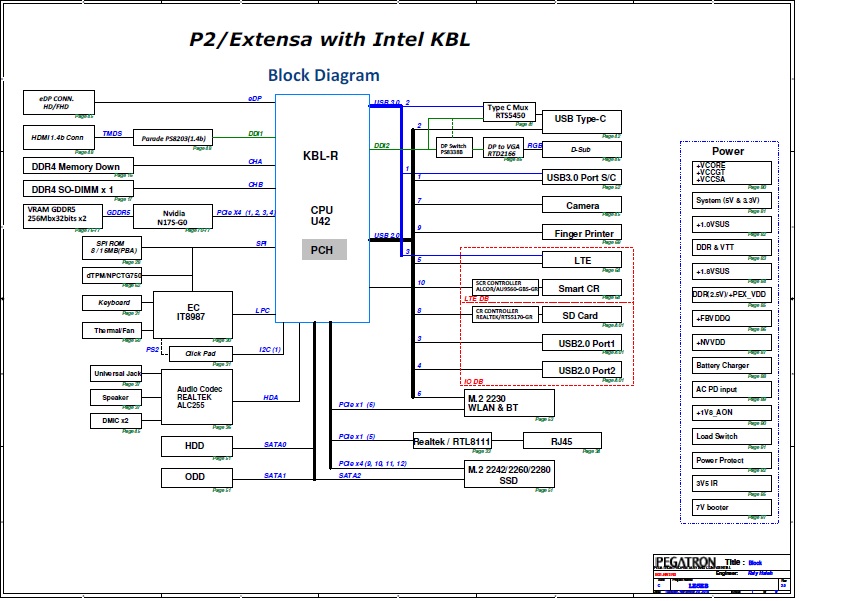
Task: Select the "+1V8_AON" power block
Action: (732, 413)
